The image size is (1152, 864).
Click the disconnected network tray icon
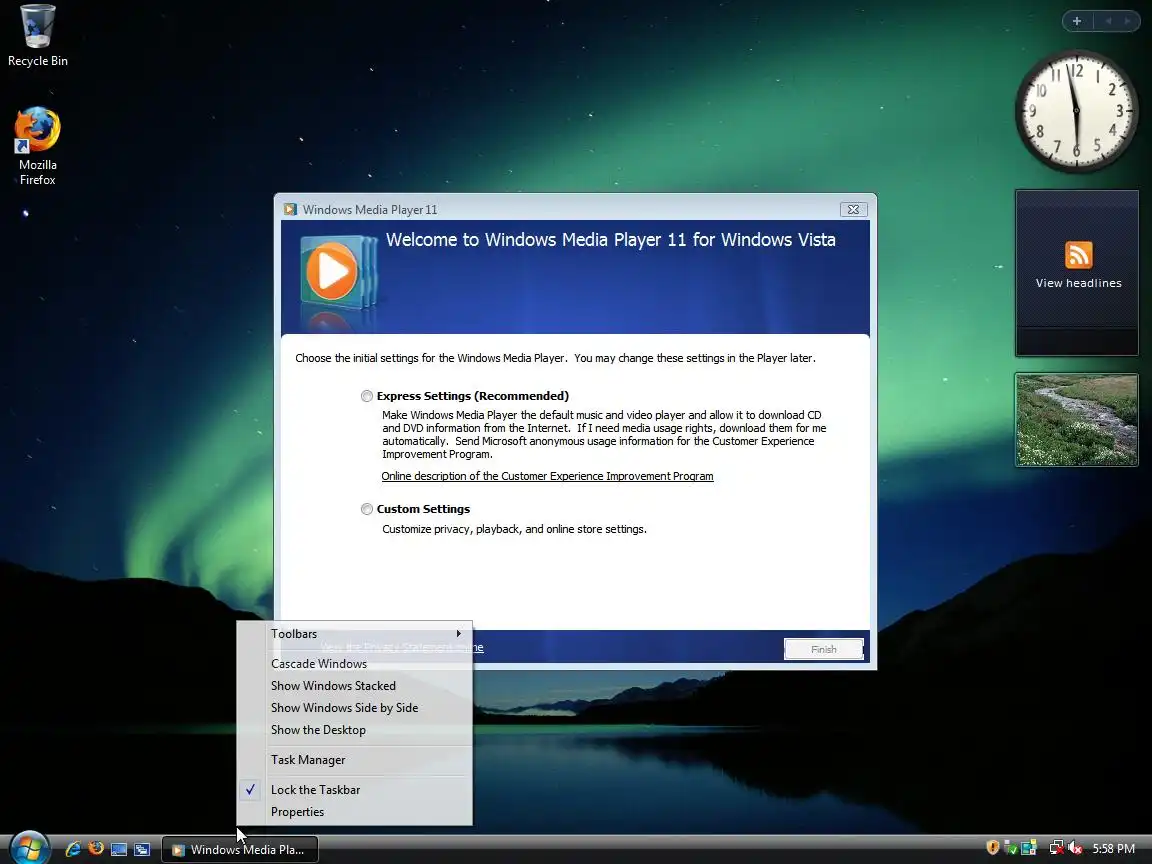(x=1056, y=848)
